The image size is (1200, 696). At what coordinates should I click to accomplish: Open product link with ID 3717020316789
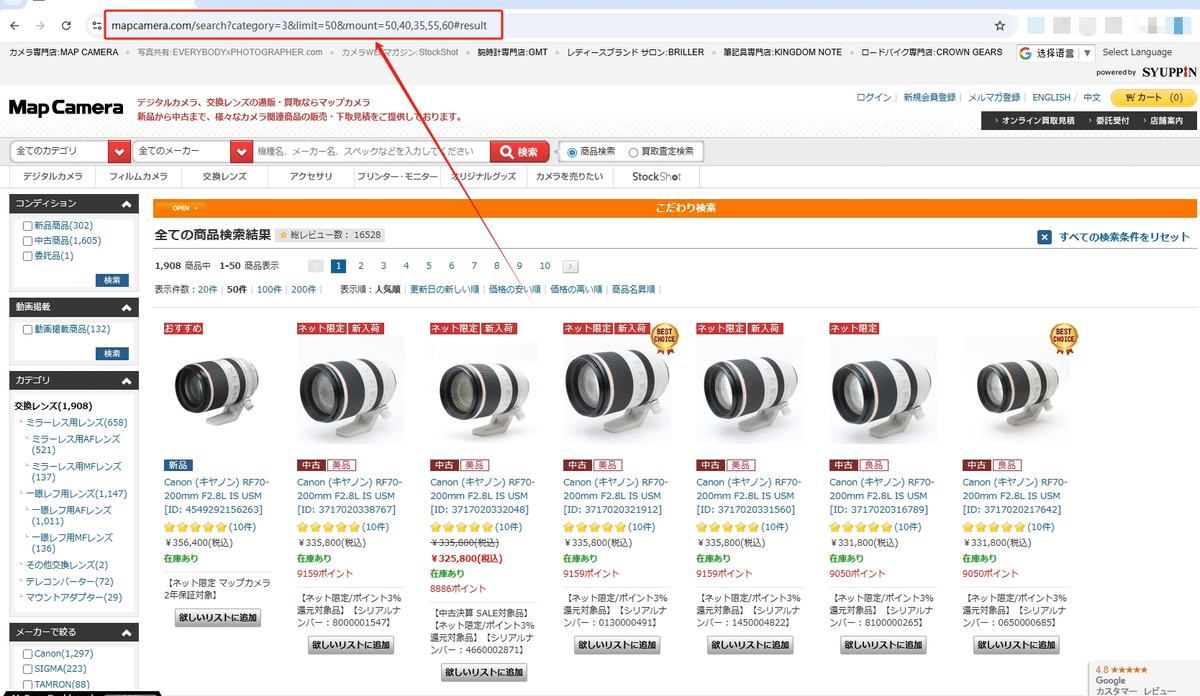tap(883, 496)
